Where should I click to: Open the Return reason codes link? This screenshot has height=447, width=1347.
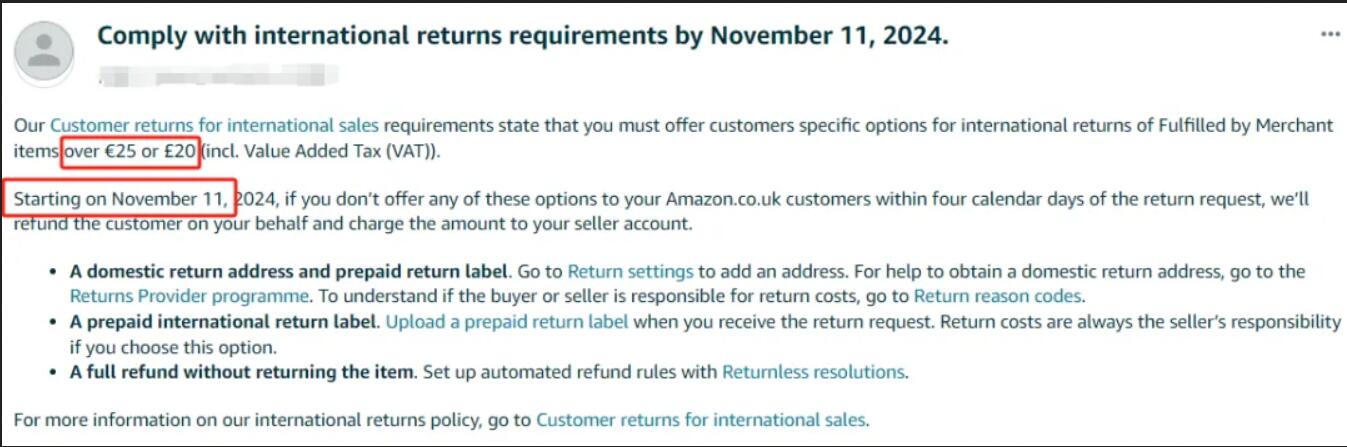(998, 296)
